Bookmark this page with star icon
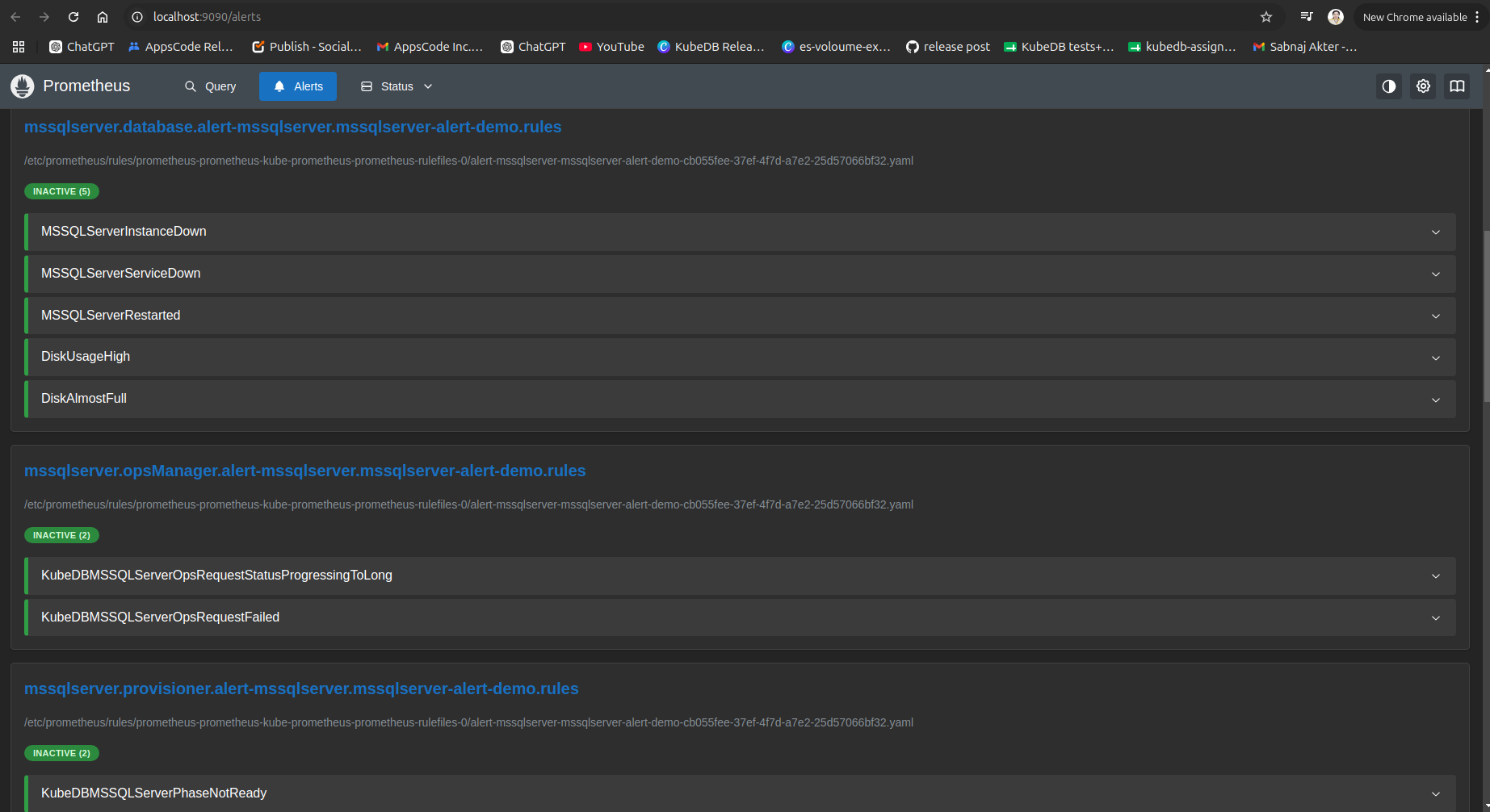 click(x=1266, y=17)
